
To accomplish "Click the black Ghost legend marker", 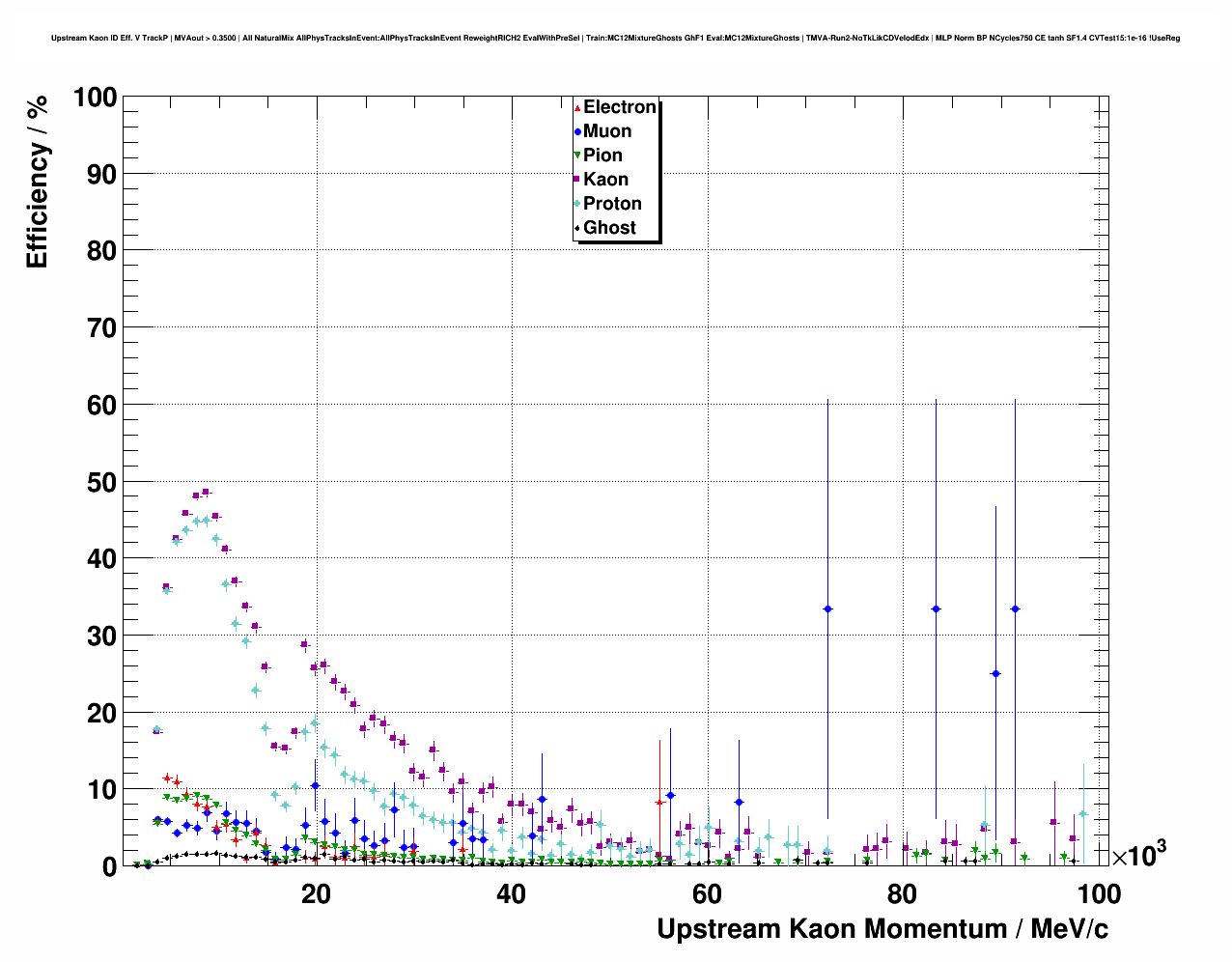I will click(x=577, y=228).
